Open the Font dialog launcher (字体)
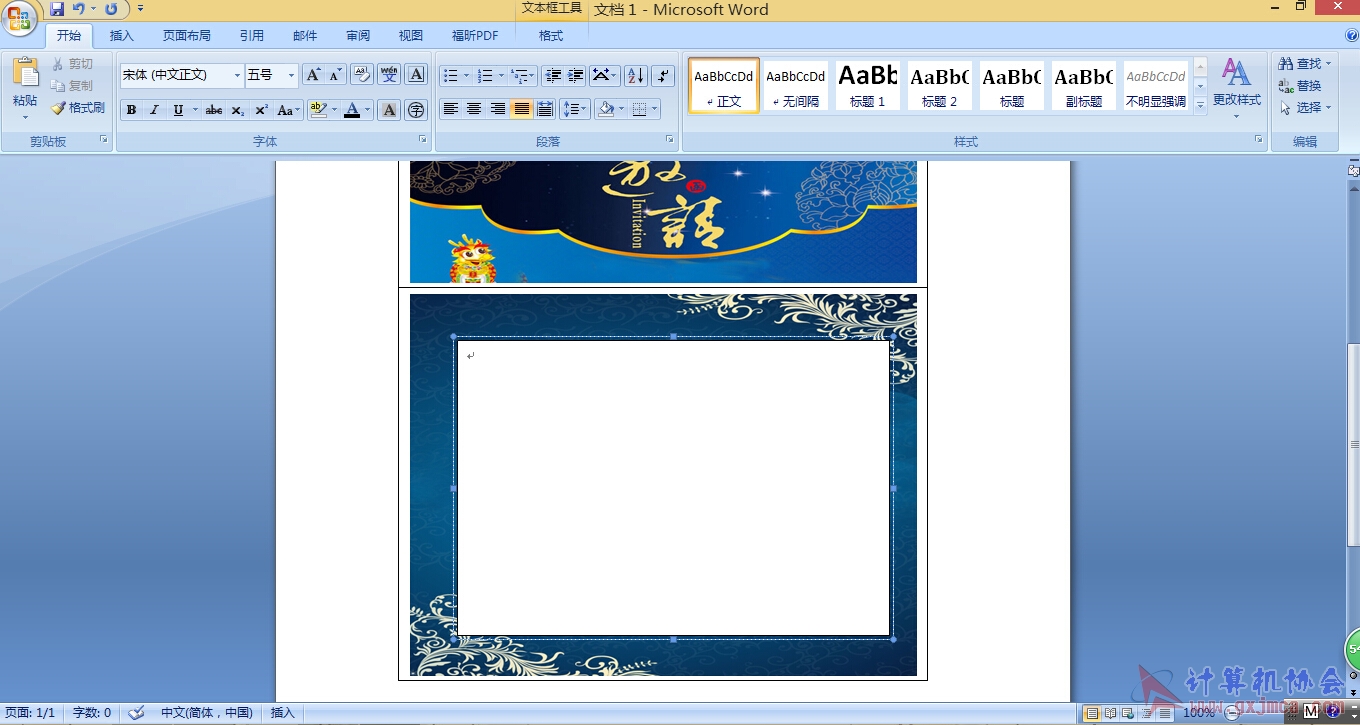Screen dimensions: 1360x725 (x=422, y=140)
